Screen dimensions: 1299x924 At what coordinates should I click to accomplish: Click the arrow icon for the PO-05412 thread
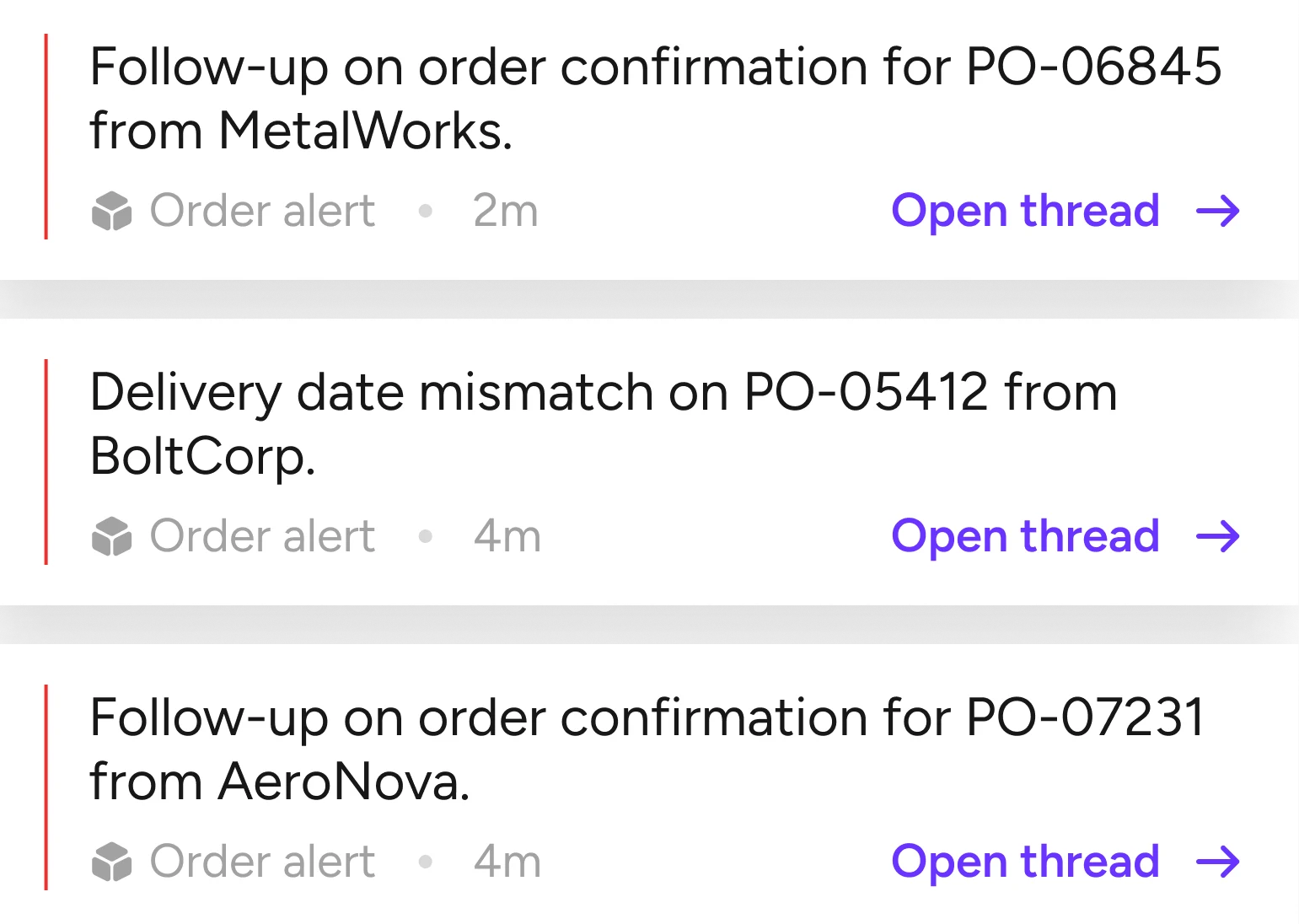pyautogui.click(x=1218, y=536)
